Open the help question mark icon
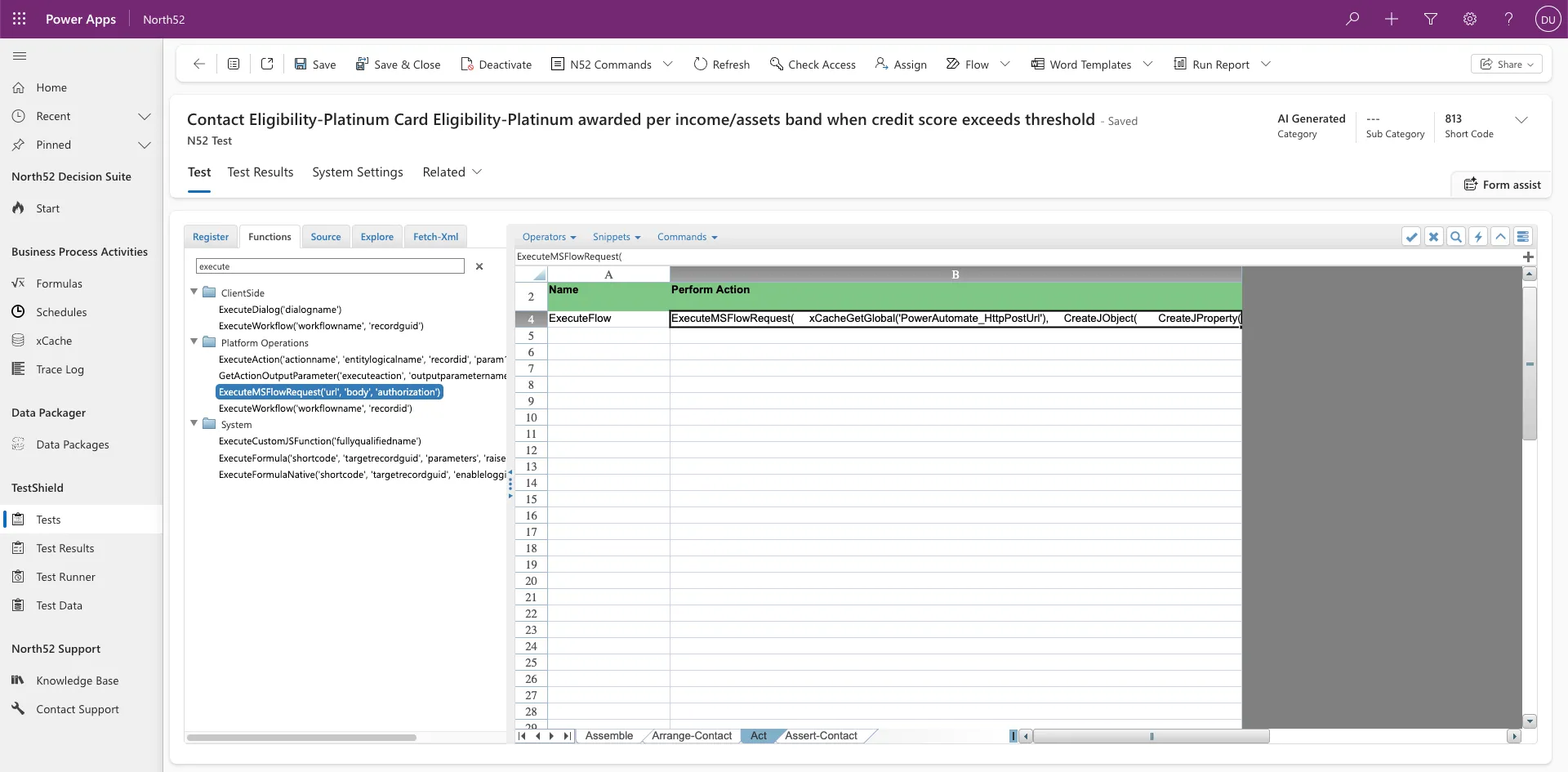Image resolution: width=1568 pixels, height=772 pixels. 1509,19
